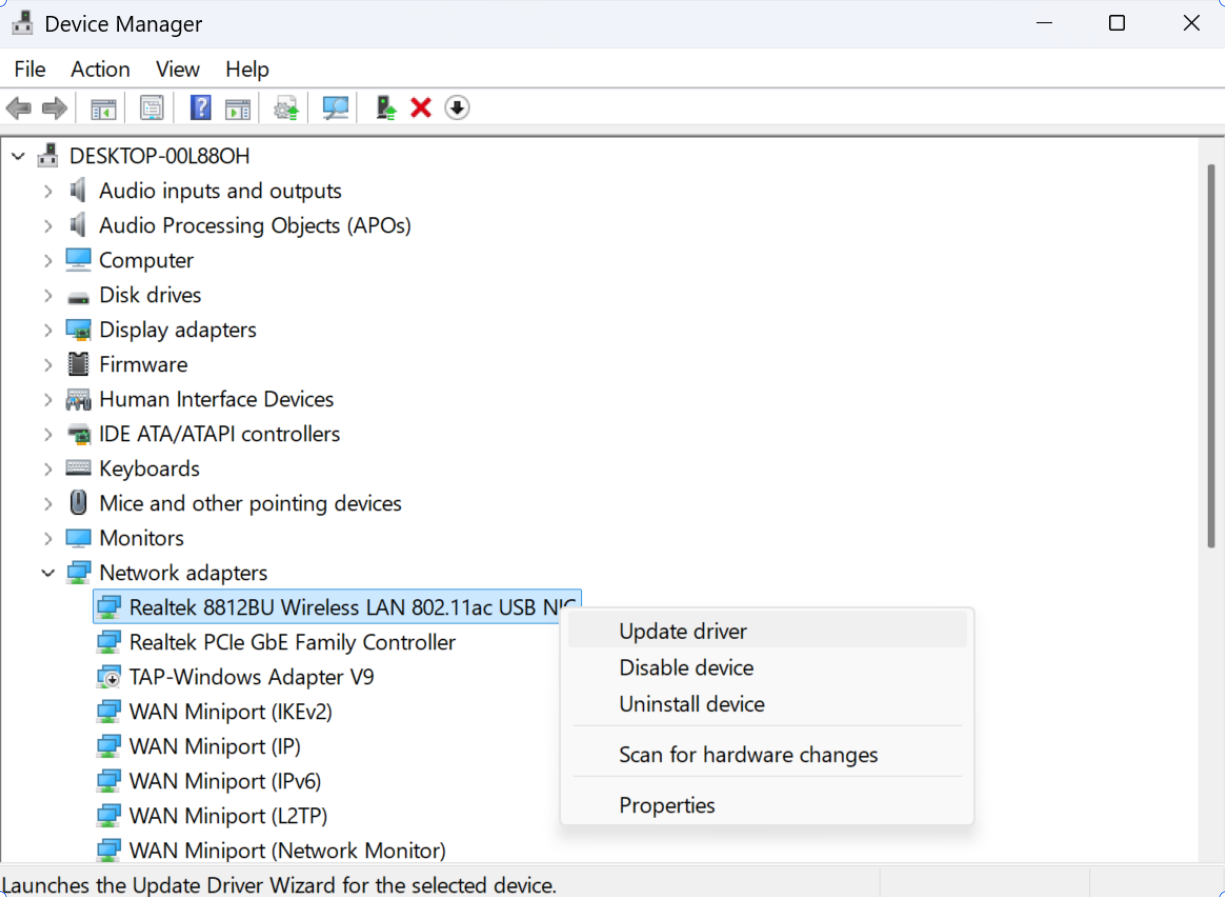The width and height of the screenshot is (1225, 897).
Task: Click the red X uninstall device icon
Action: point(421,108)
